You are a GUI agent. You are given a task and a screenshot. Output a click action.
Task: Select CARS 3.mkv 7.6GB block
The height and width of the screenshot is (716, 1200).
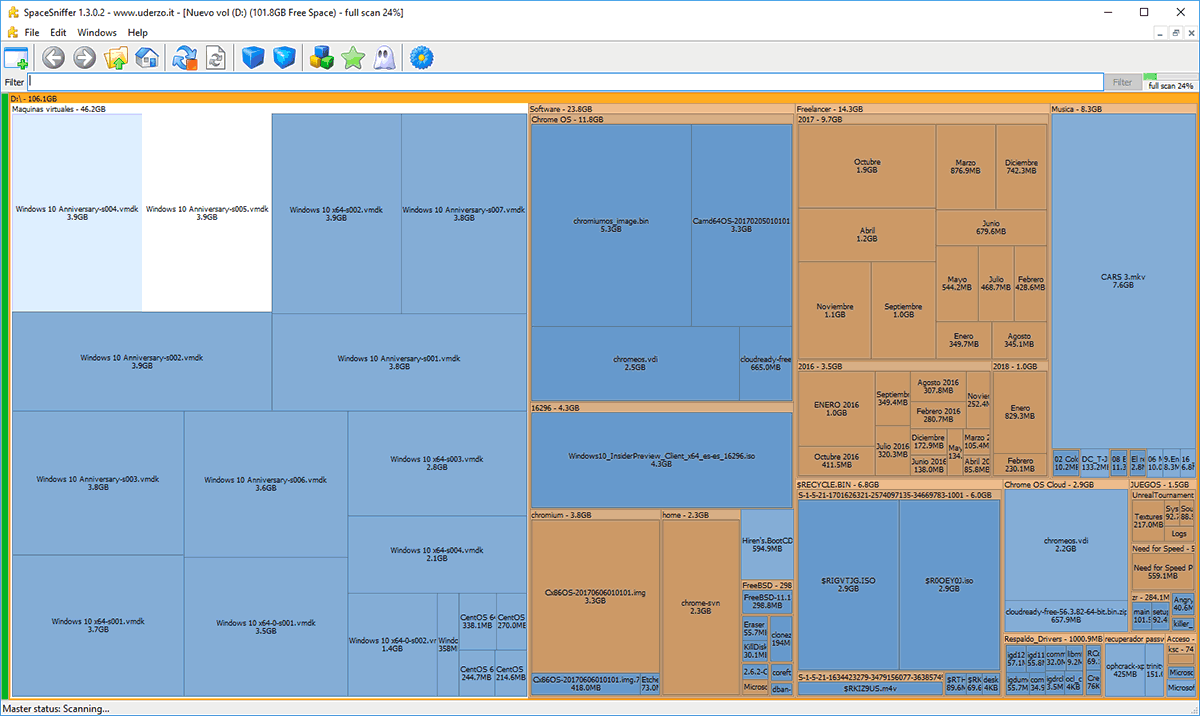pos(1123,281)
